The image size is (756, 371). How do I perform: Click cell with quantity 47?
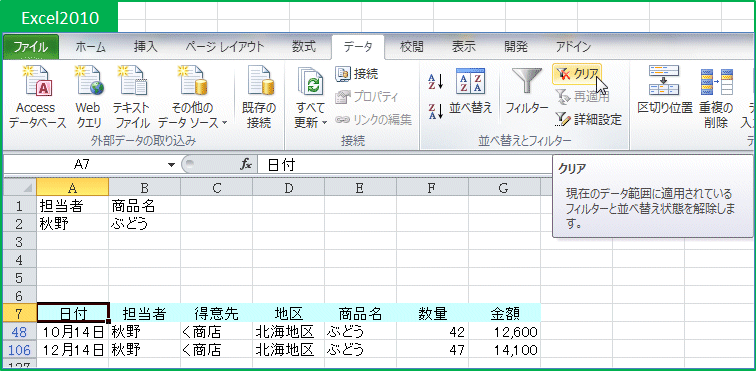click(432, 349)
